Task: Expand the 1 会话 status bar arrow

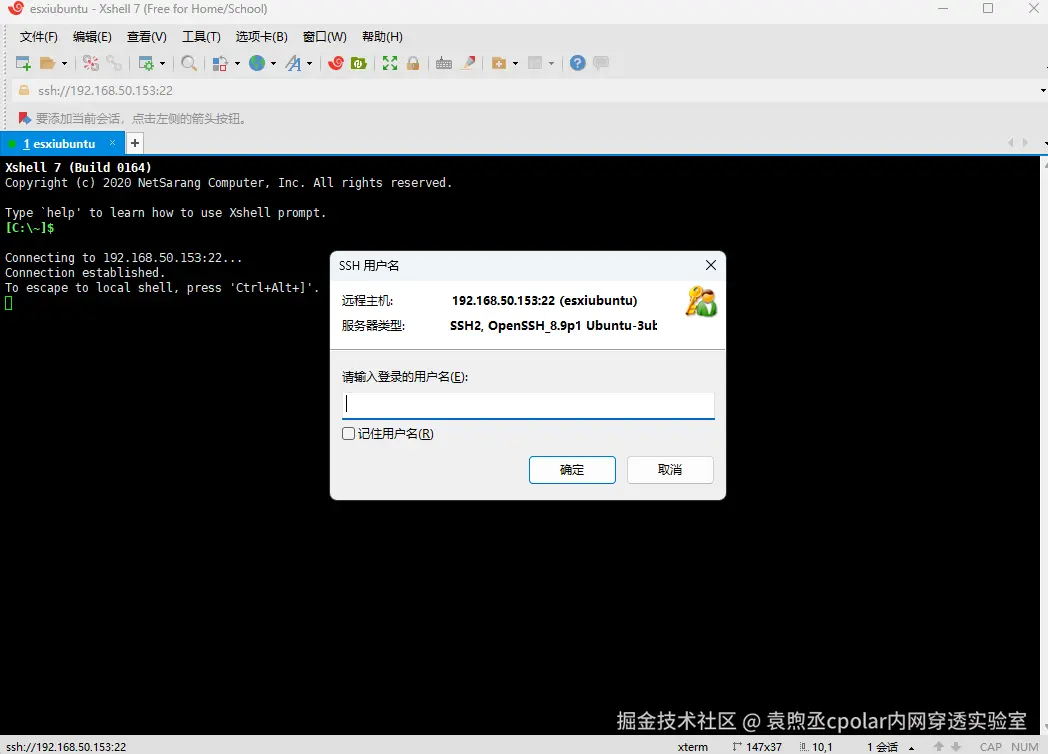Action: coord(912,747)
